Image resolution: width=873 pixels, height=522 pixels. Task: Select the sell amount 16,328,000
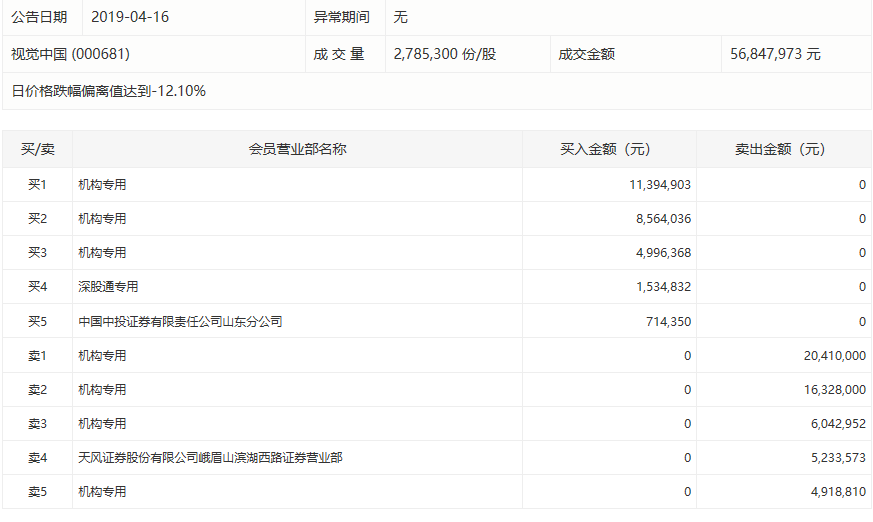click(x=832, y=390)
